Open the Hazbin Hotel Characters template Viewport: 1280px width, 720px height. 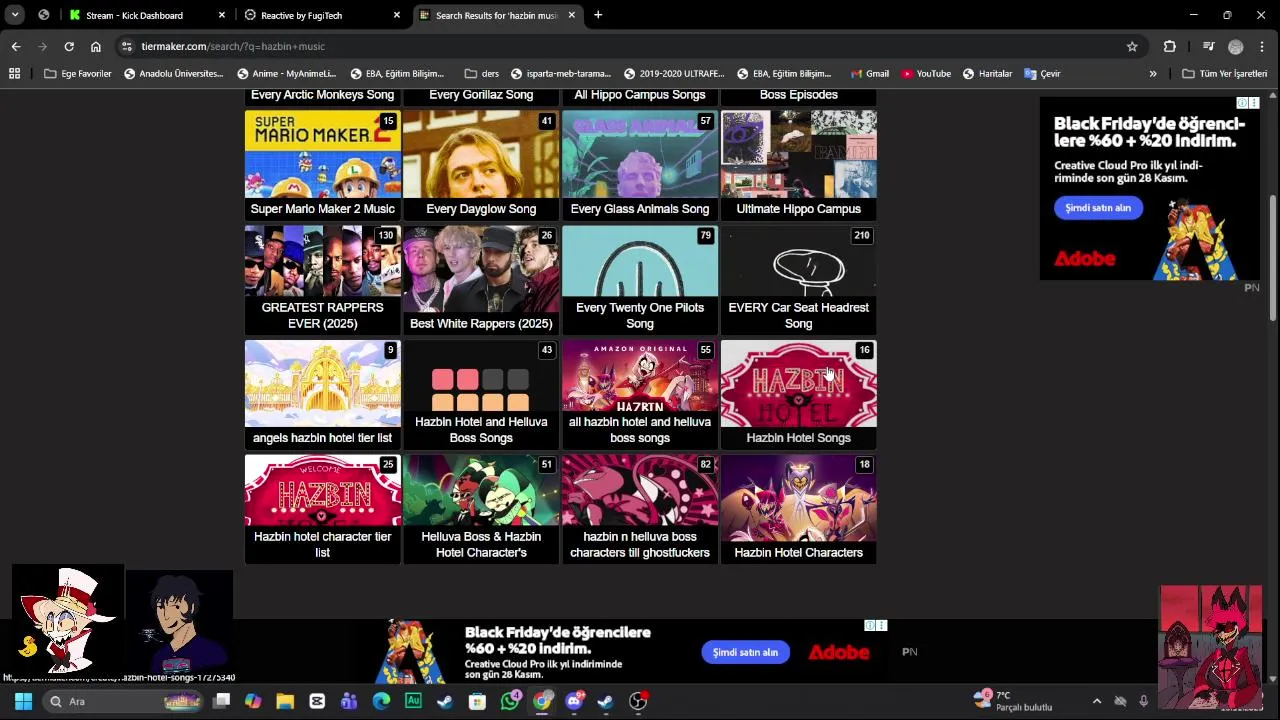point(798,509)
